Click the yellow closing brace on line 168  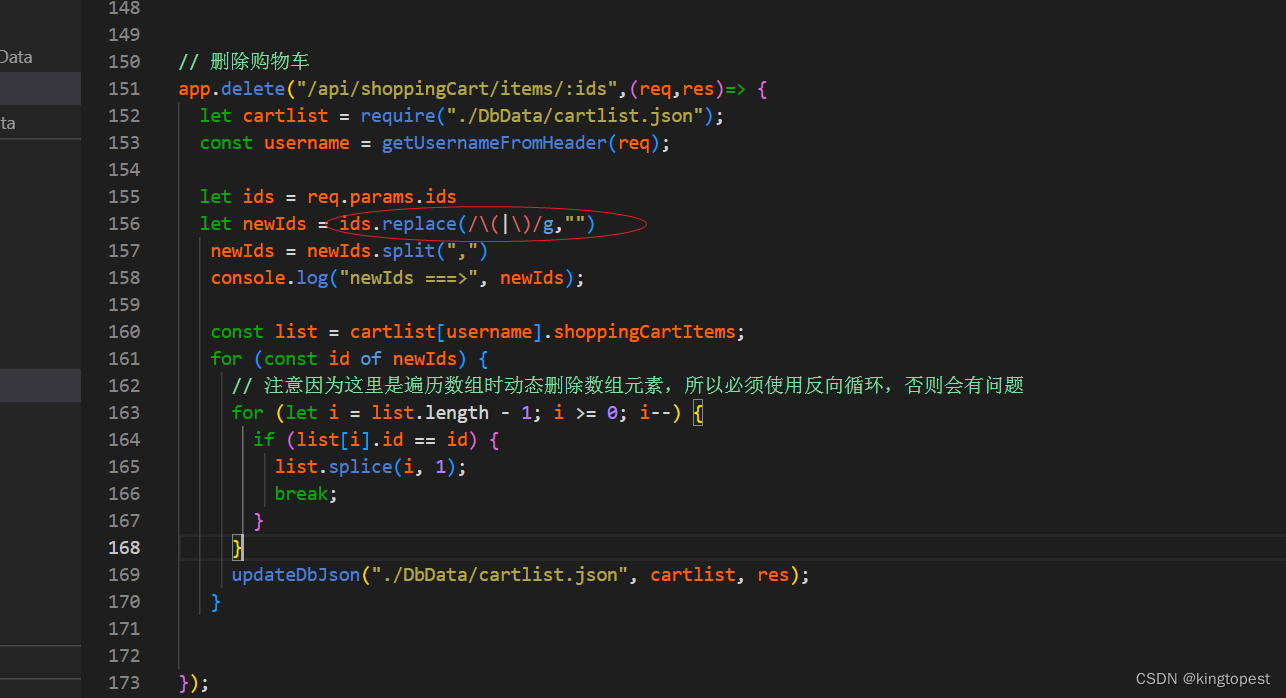point(237,548)
